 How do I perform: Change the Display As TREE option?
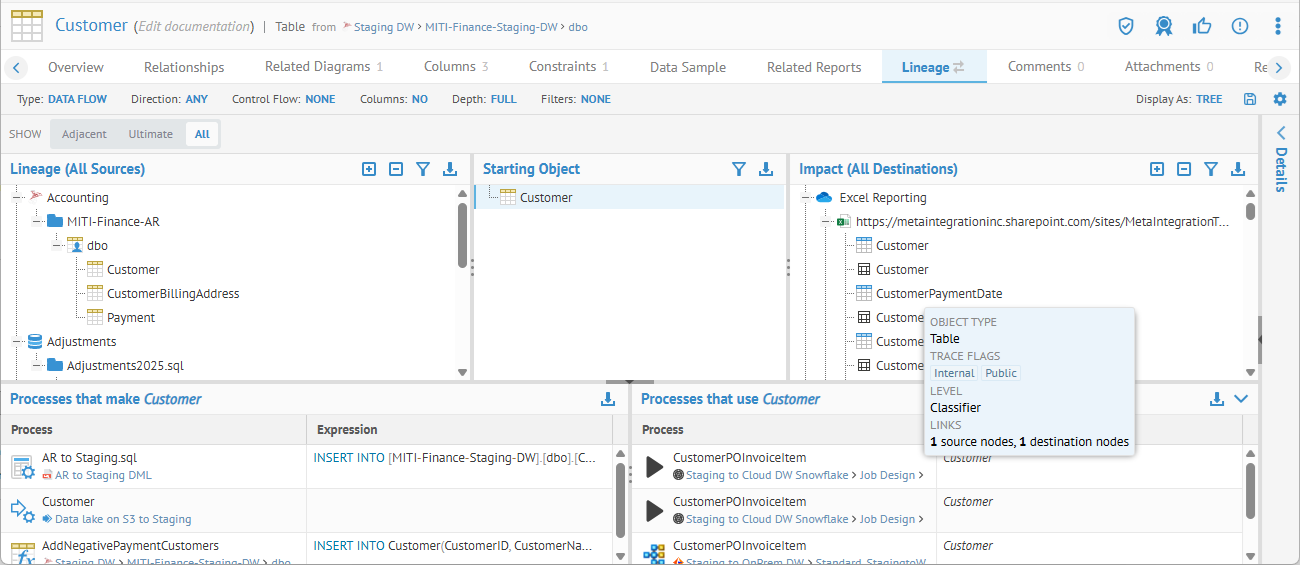1208,99
